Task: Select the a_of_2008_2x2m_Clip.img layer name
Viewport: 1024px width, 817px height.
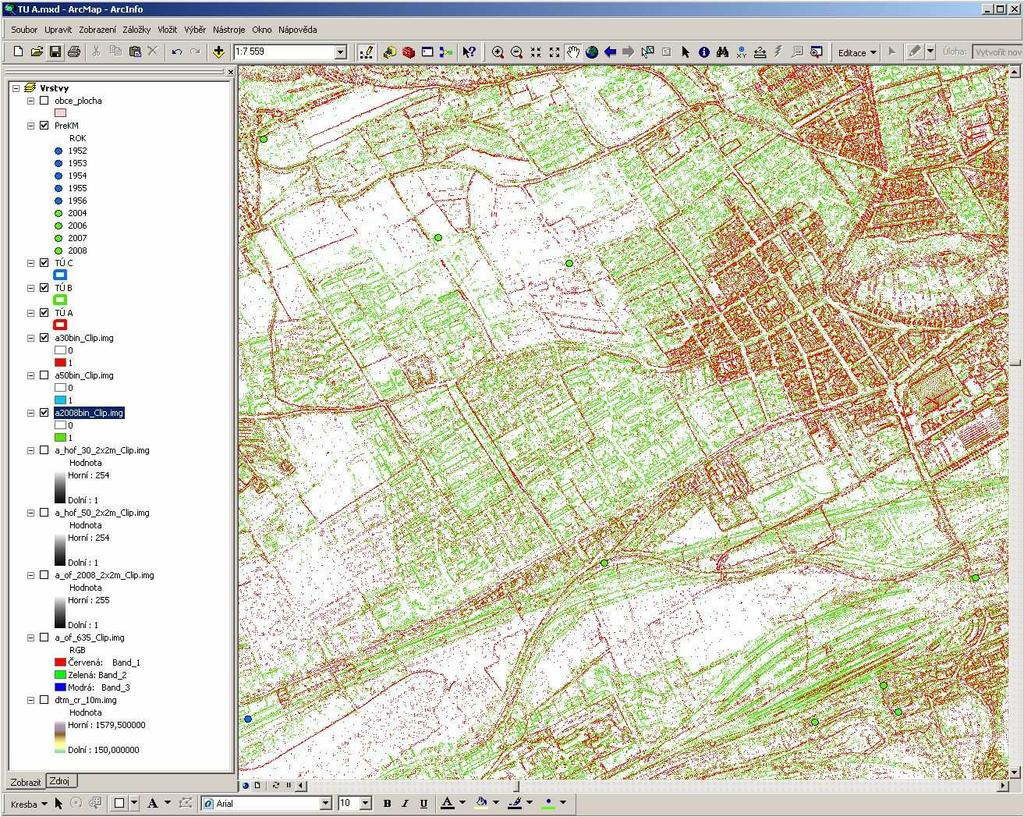Action: (104, 575)
